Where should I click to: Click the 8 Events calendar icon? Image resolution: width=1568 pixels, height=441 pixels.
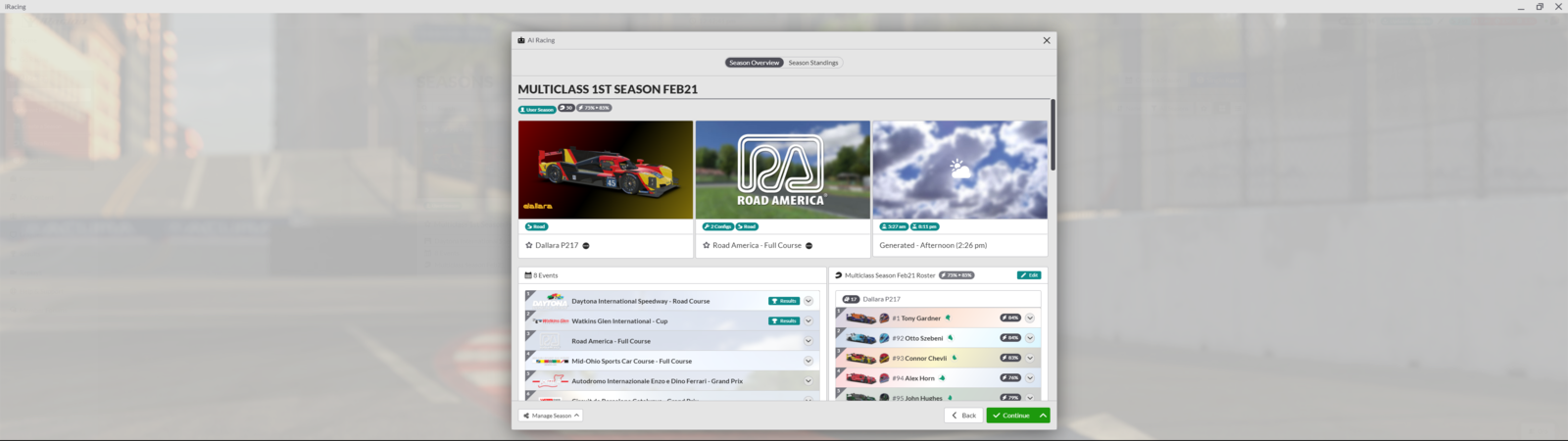[528, 275]
